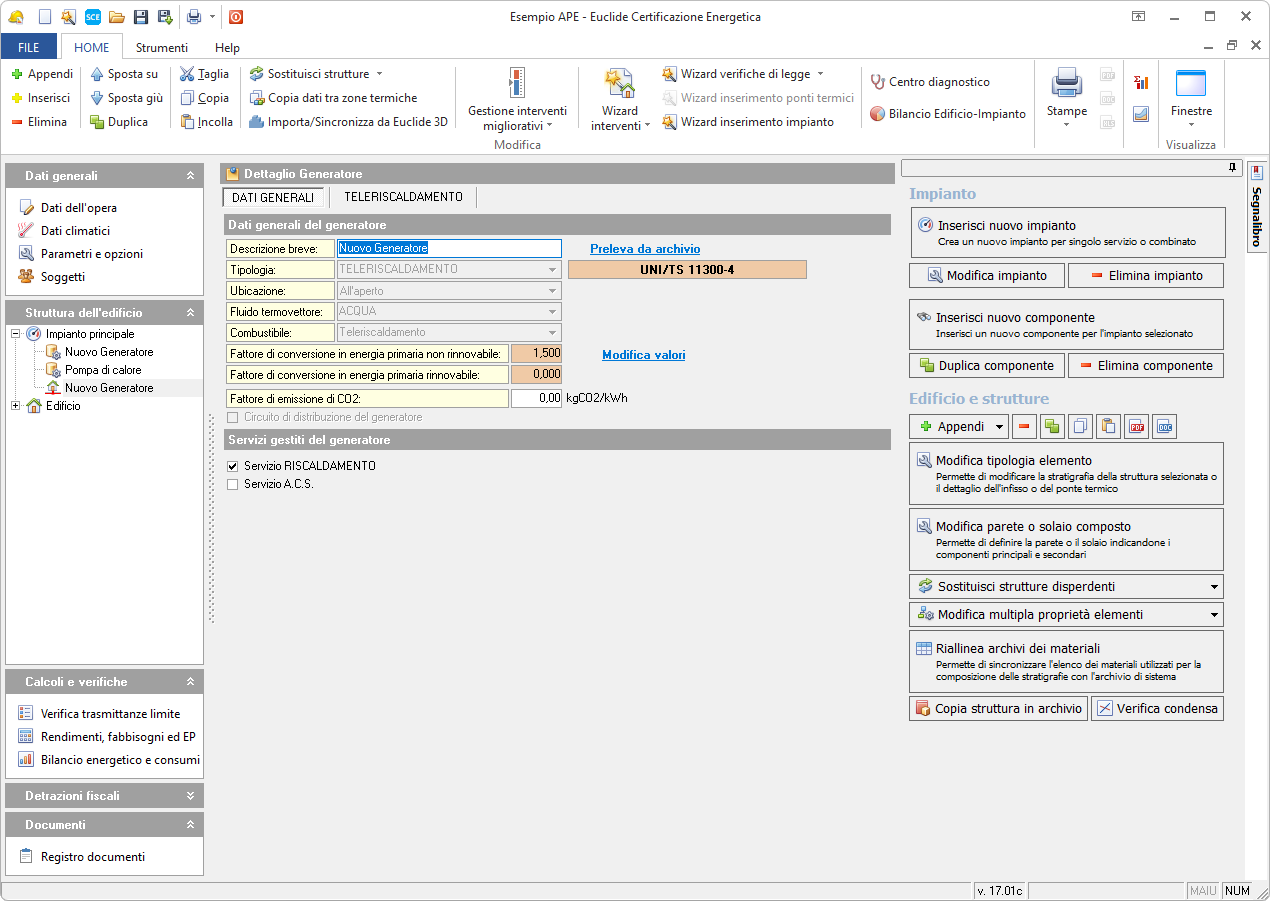Open the Strumenti ribbon tab
This screenshot has height=901, width=1270.
[161, 47]
